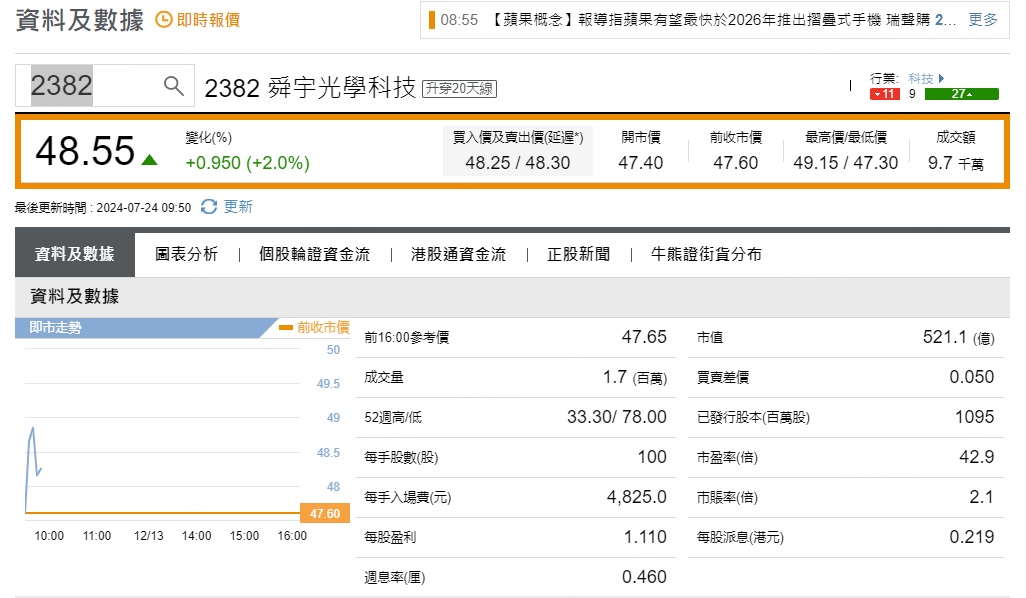1026x598 pixels.
Task: Open the 蘋果概念 news headline
Action: 722,20
